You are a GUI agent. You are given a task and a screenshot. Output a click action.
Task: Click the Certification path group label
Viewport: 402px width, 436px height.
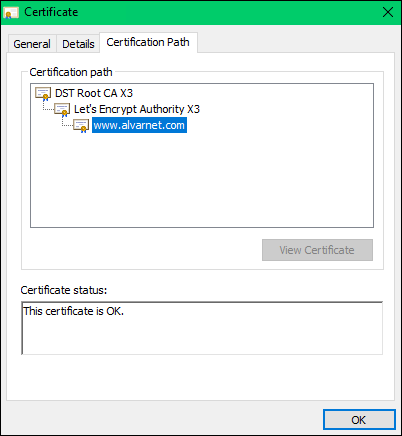tap(71, 72)
